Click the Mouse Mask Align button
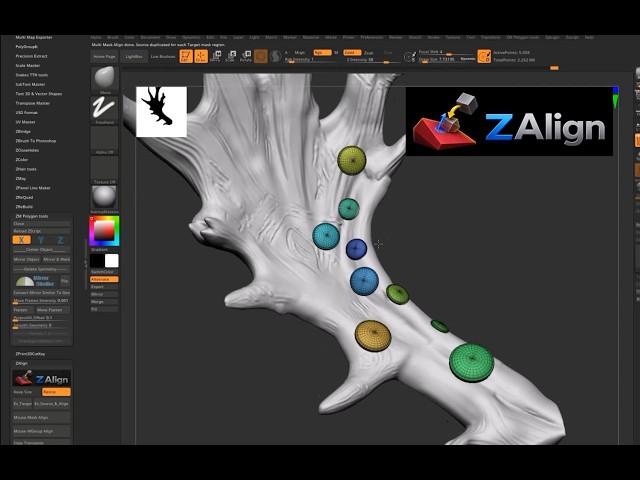640x480 pixels. (x=42, y=418)
